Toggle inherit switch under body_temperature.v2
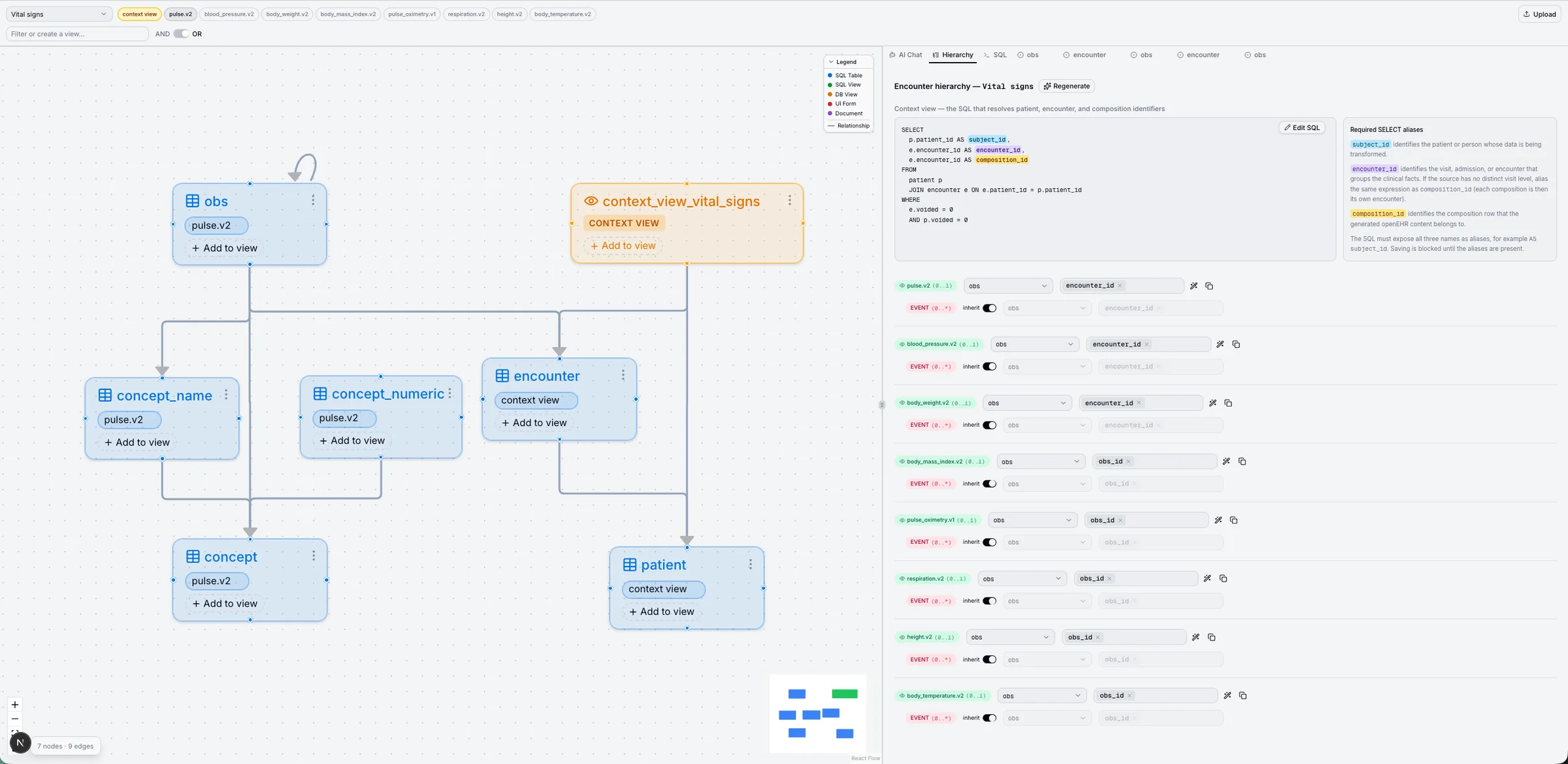The height and width of the screenshot is (764, 1568). click(x=990, y=718)
